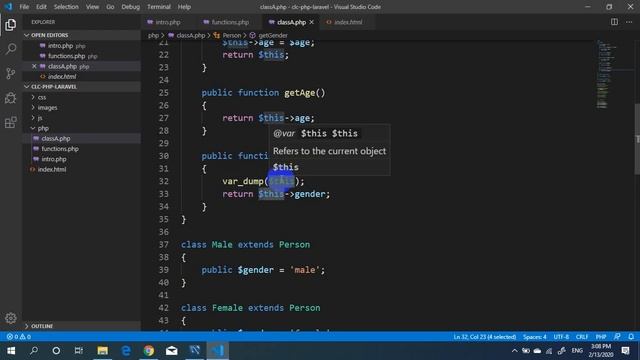Screen dimensions: 640x360
Task: Open the notifications bell in status bar
Action: click(x=631, y=337)
